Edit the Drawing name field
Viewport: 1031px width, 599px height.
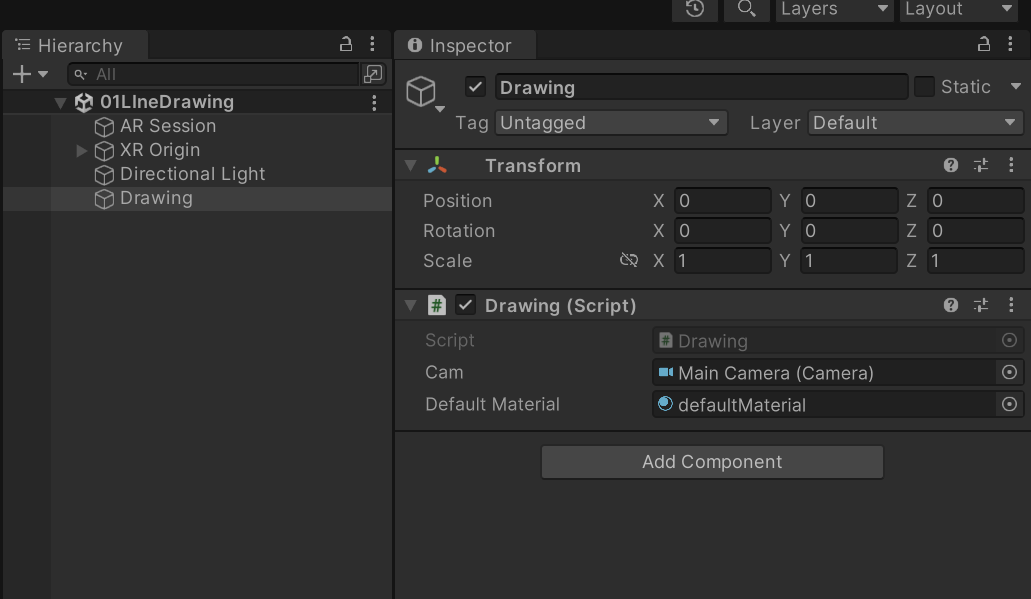tap(702, 87)
